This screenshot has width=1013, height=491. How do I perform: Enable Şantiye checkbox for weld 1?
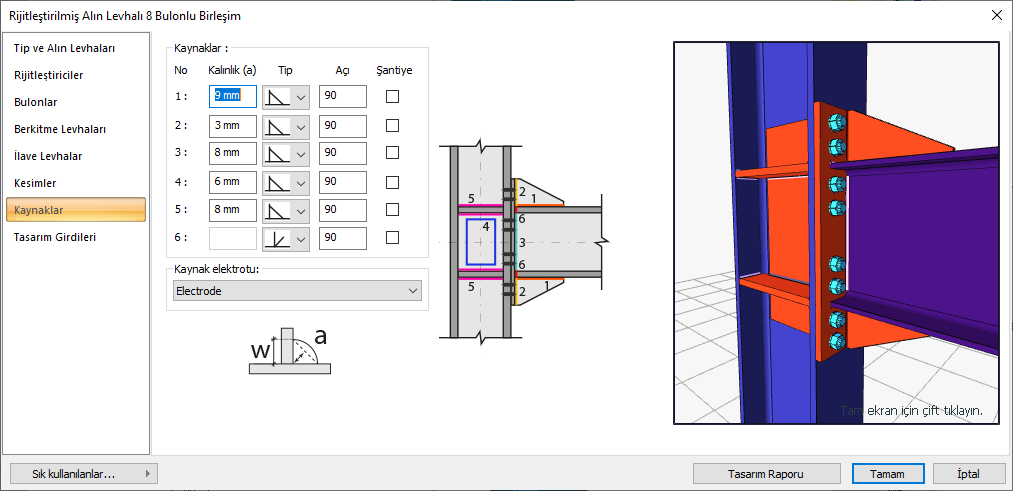[393, 97]
